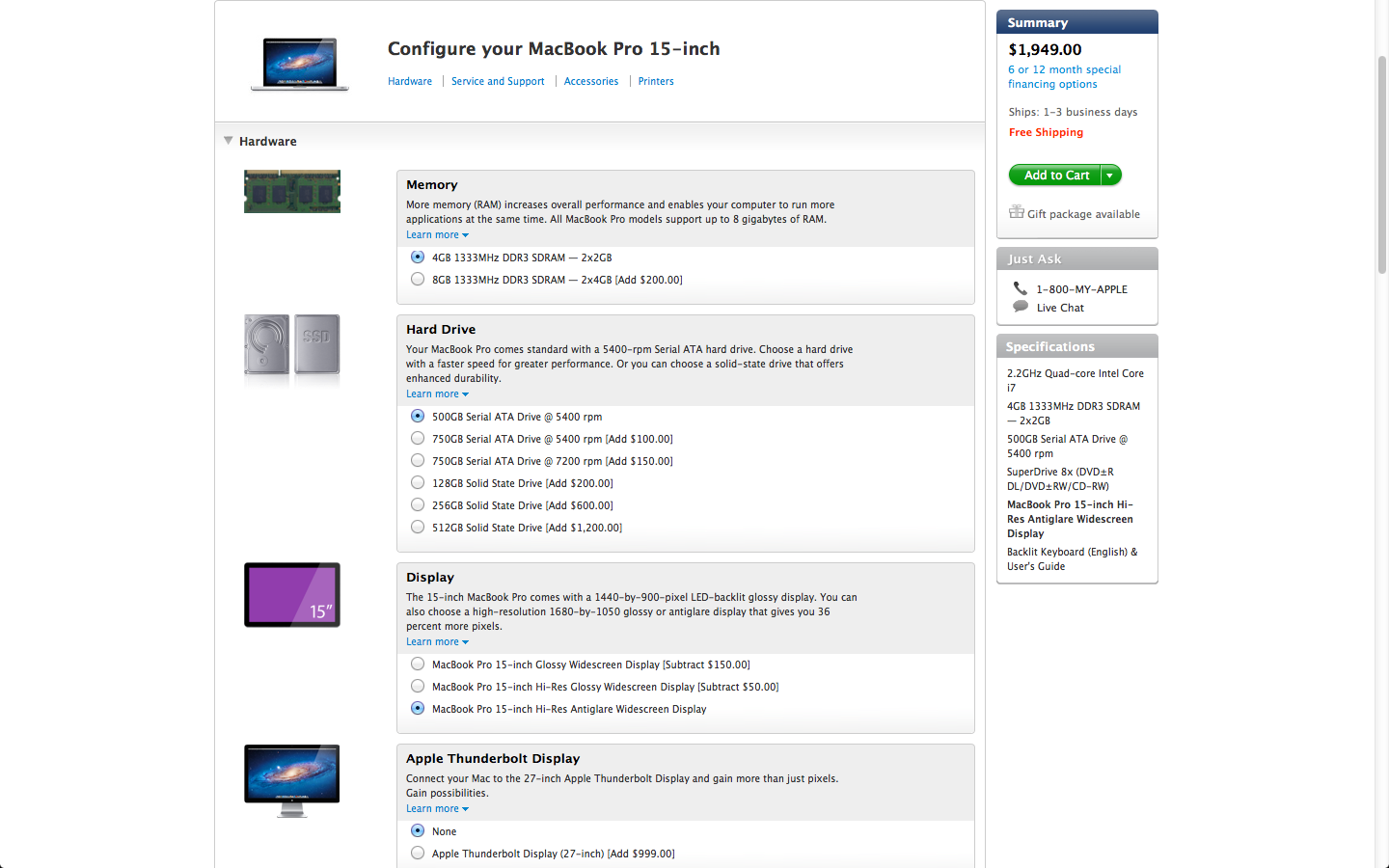Select Hi-Res Antiglare Widescreen Display option
The width and height of the screenshot is (1389, 868).
[x=418, y=709]
